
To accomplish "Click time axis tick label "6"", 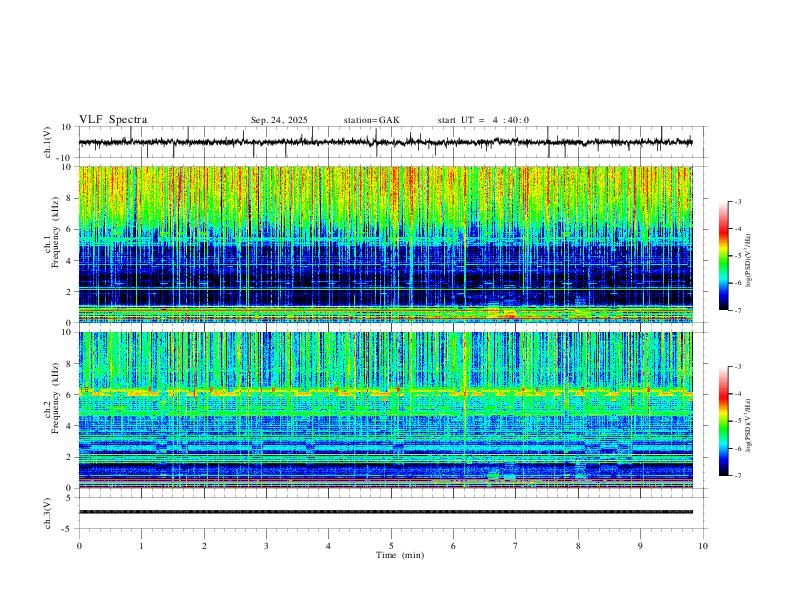I will click(454, 546).
